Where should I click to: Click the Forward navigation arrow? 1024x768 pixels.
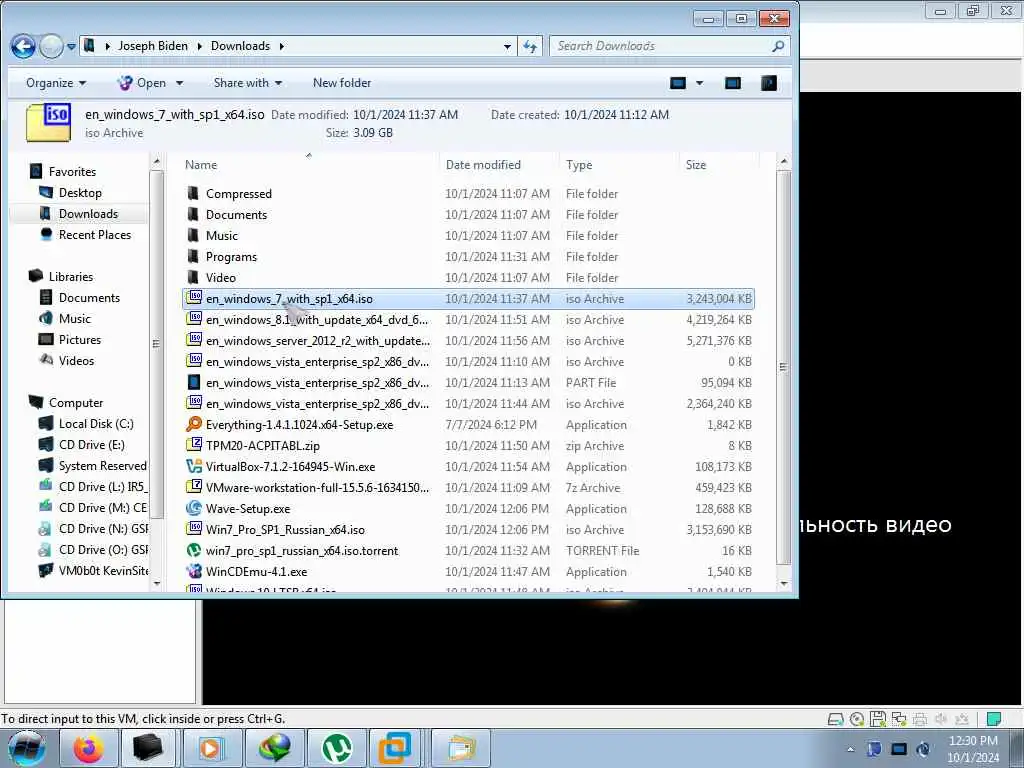[x=51, y=46]
